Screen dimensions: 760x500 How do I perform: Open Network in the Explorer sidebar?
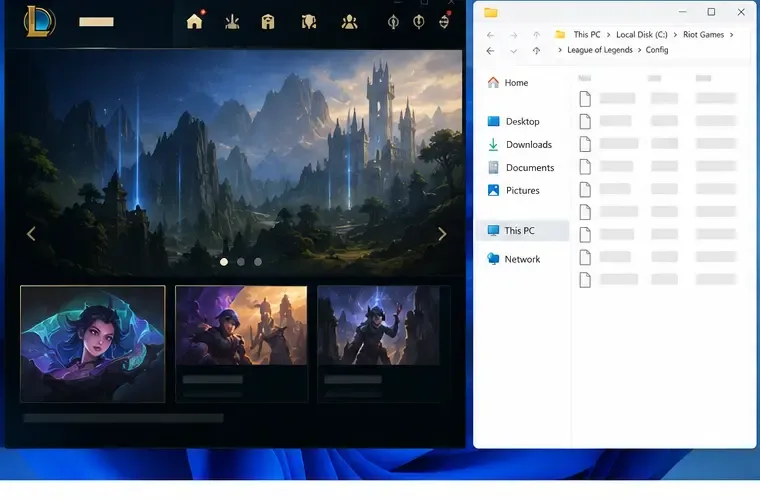pyautogui.click(x=513, y=259)
